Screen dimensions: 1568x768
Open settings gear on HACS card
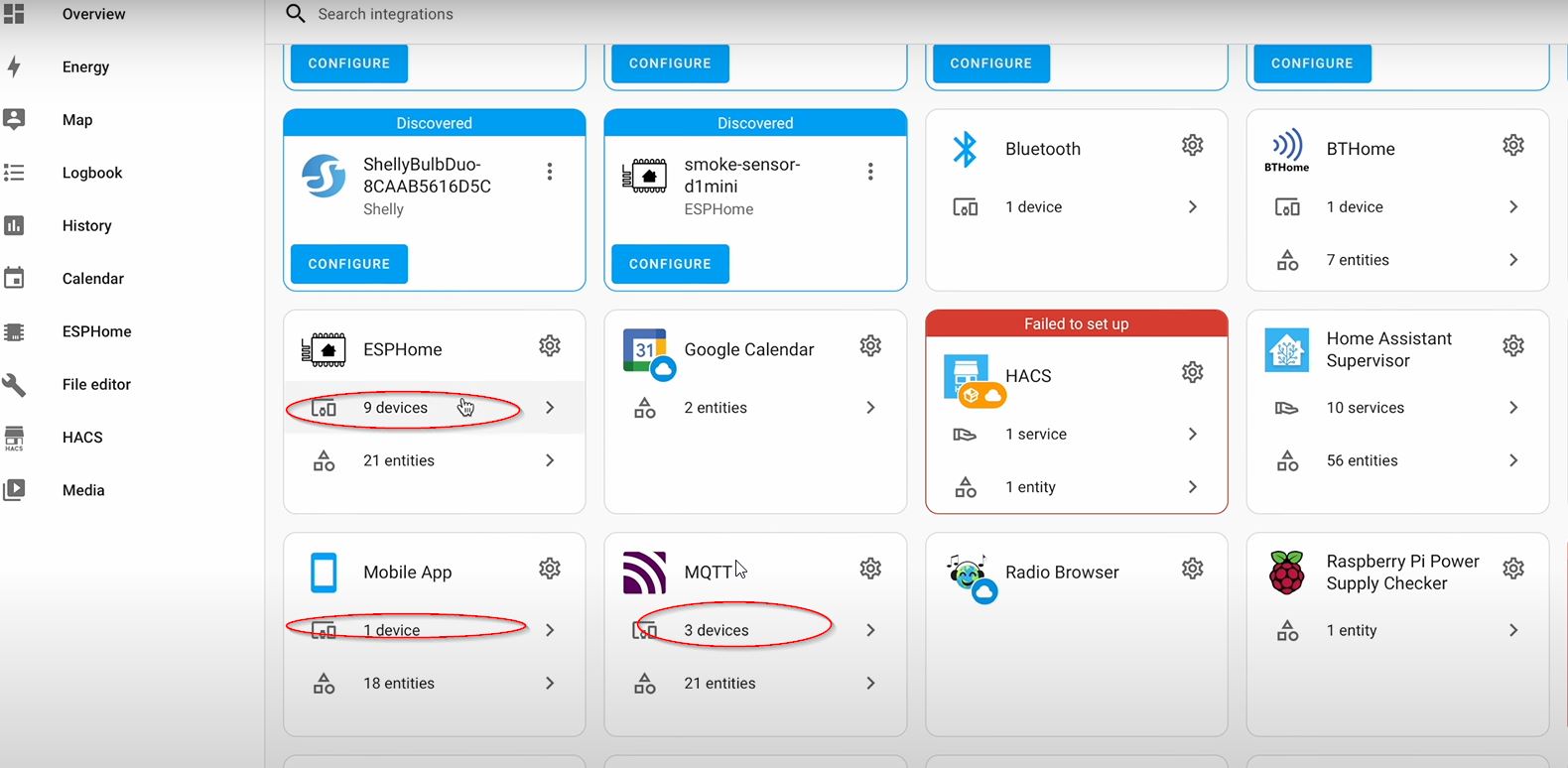pyautogui.click(x=1193, y=372)
